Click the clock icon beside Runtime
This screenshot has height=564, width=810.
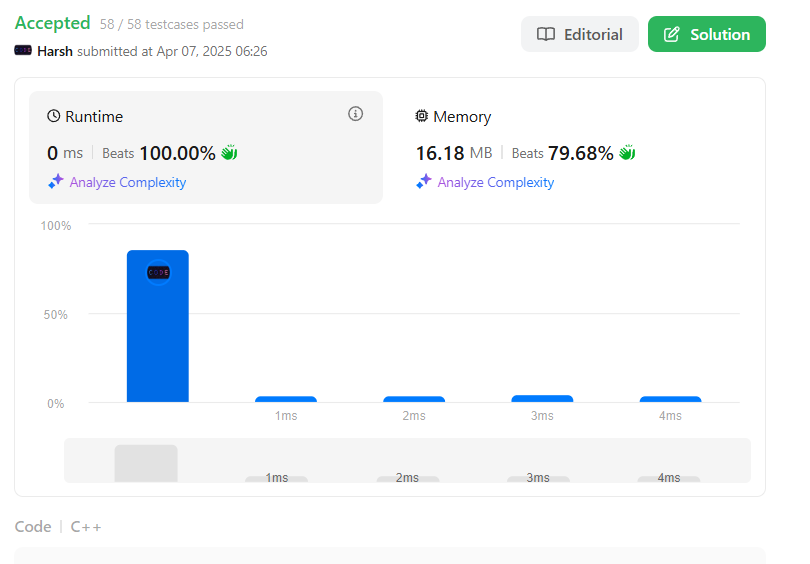pos(54,116)
